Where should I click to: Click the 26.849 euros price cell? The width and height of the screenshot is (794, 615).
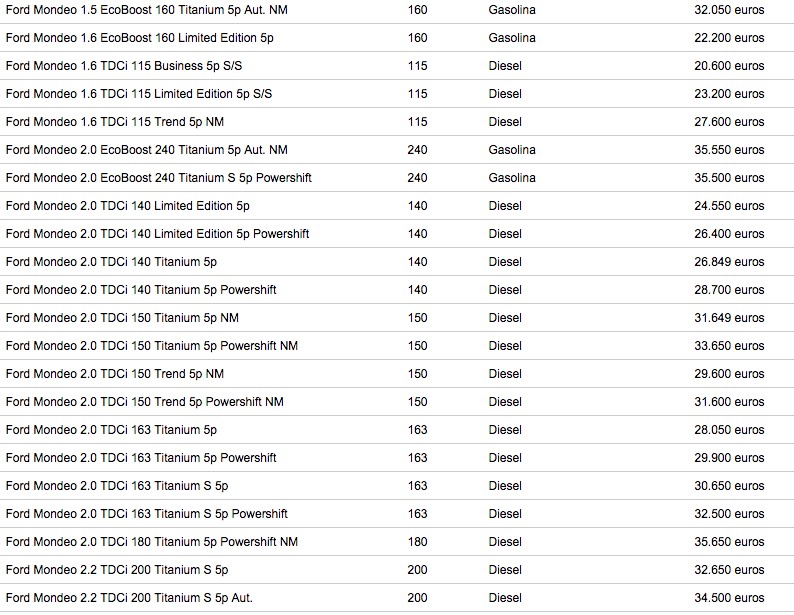(x=729, y=262)
